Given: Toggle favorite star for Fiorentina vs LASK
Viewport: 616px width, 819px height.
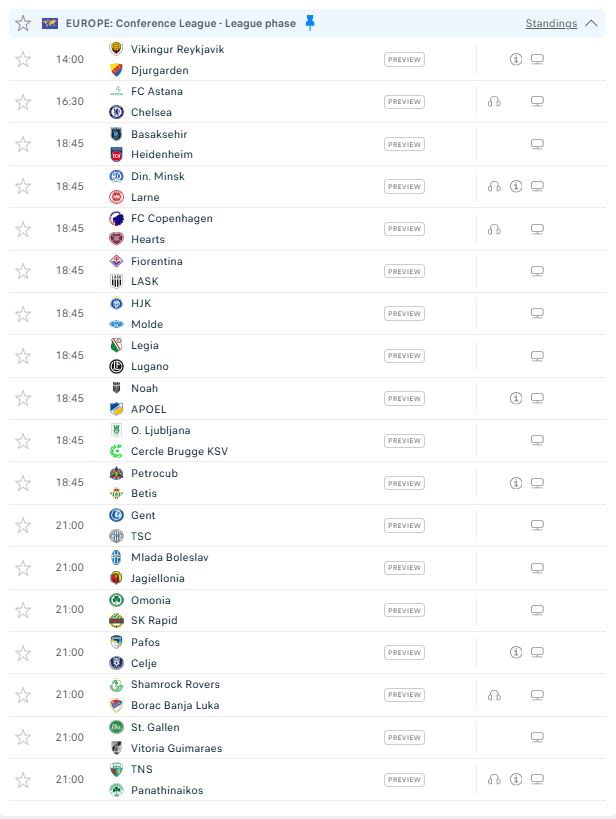Looking at the screenshot, I should click(x=23, y=271).
